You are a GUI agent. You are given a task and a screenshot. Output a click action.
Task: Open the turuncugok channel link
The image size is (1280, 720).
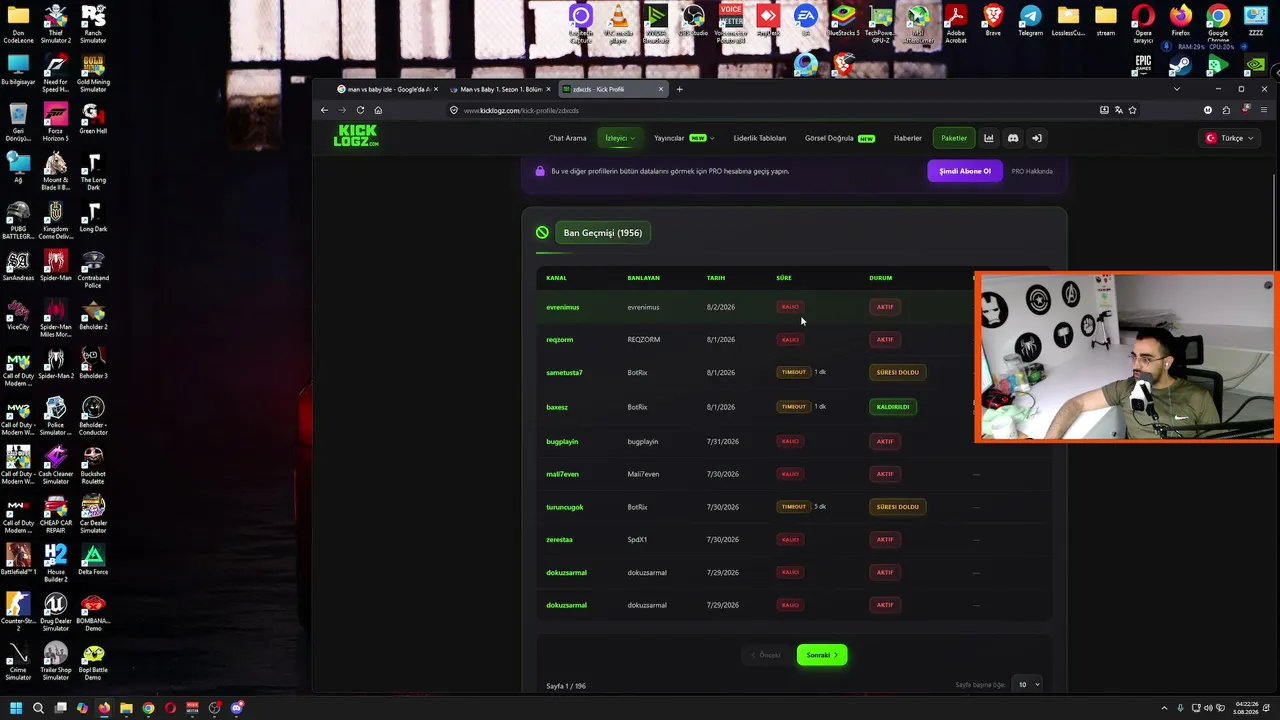565,507
